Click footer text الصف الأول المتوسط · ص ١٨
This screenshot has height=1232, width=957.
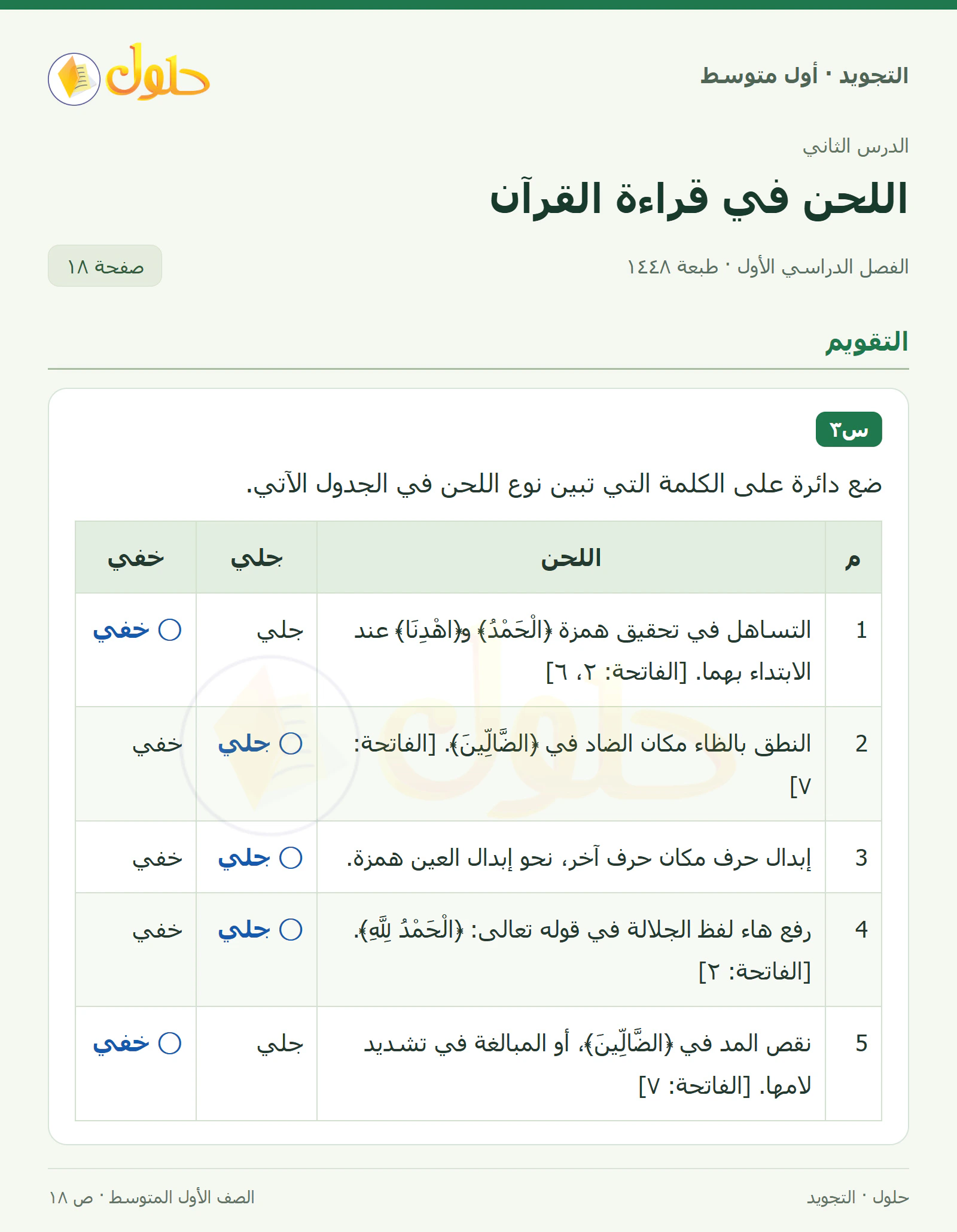[151, 1197]
